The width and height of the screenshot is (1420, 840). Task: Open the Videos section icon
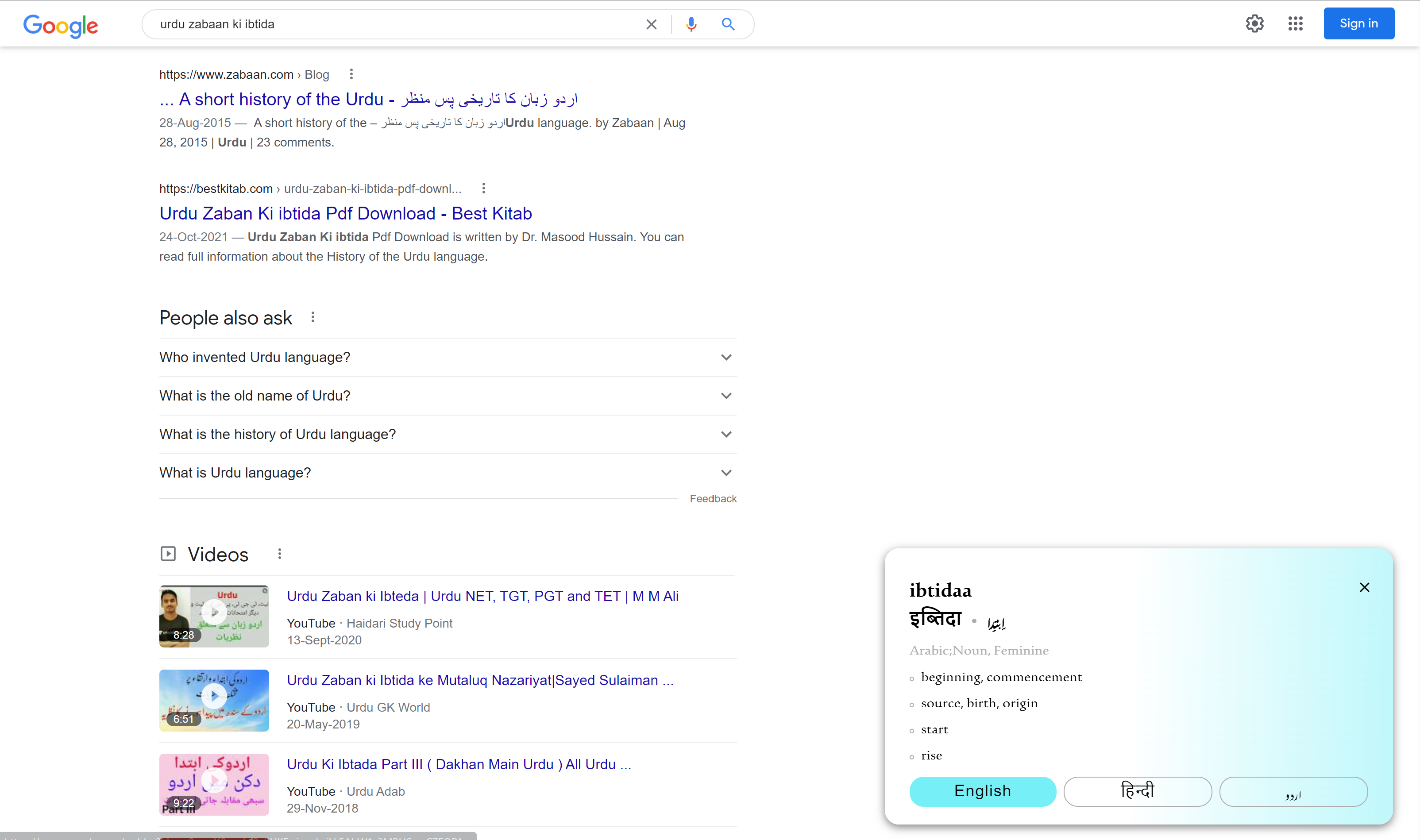(x=168, y=553)
